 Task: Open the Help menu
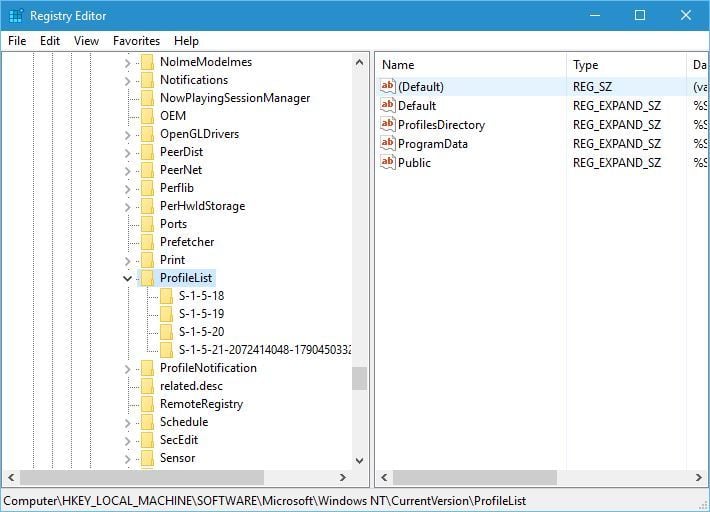click(186, 41)
